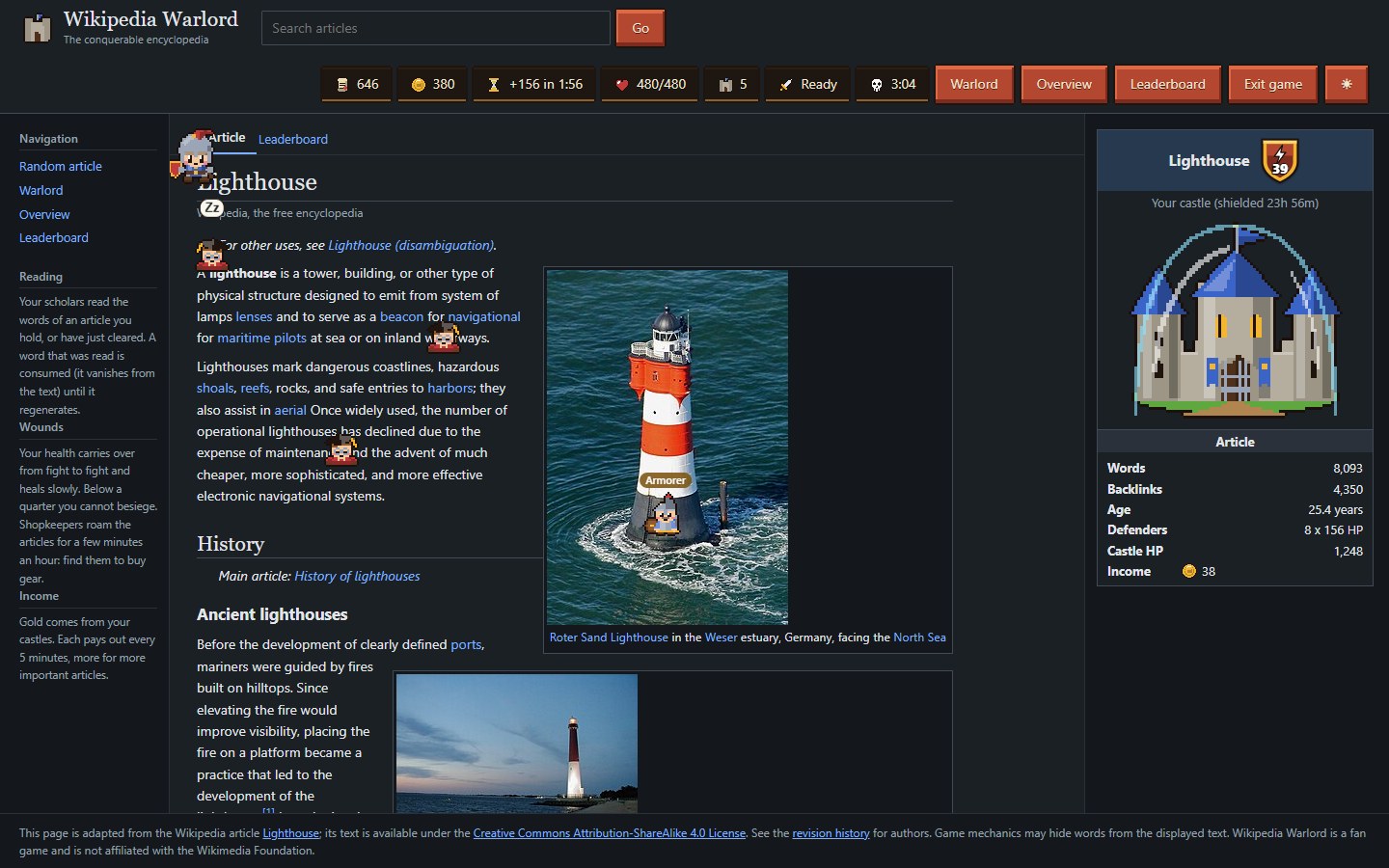Viewport: 1389px width, 868px height.
Task: Click the skull timer showing 3:04
Action: pos(892,84)
